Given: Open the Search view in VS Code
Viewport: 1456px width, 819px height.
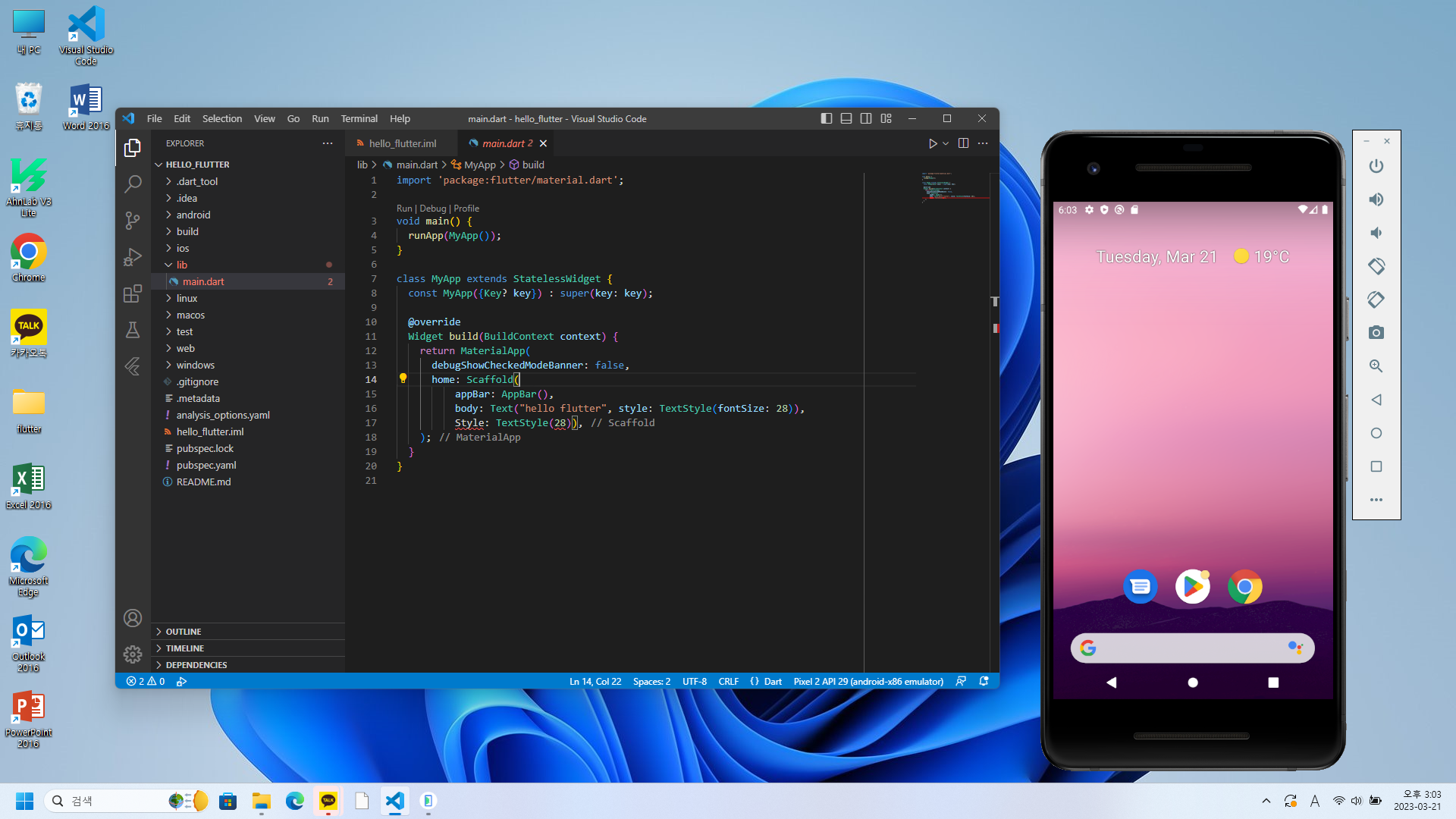Looking at the screenshot, I should 133,184.
